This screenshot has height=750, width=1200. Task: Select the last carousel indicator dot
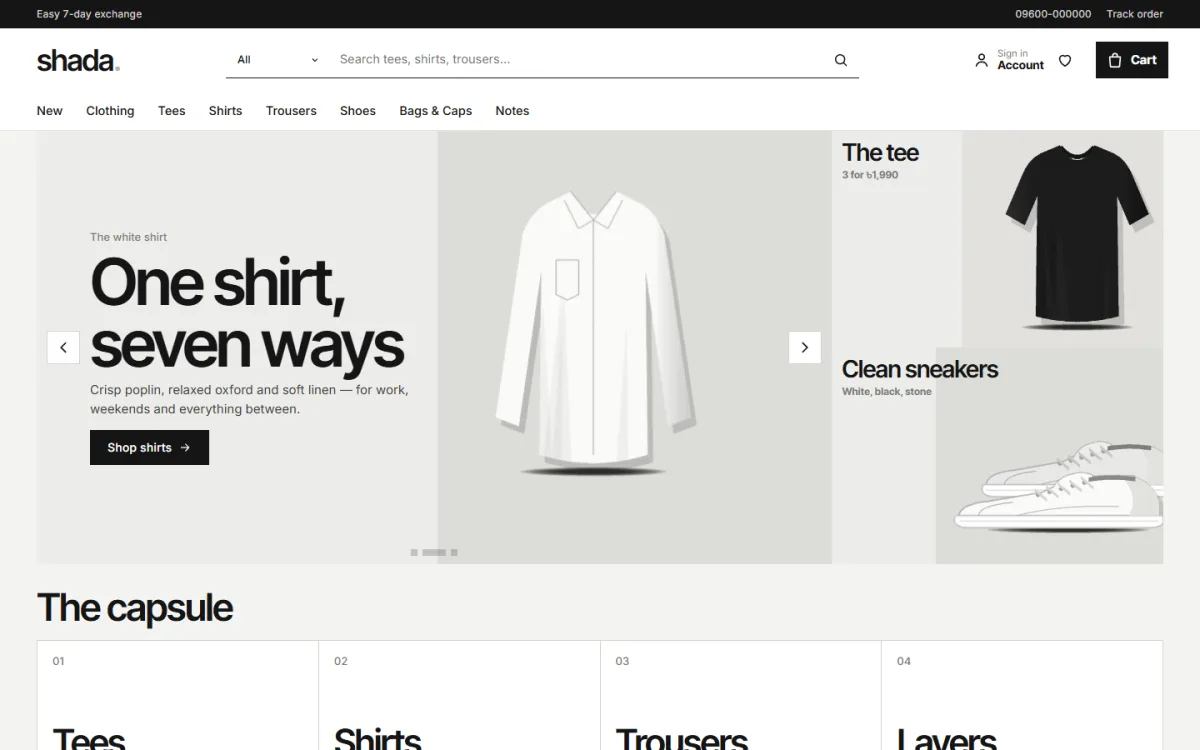(454, 552)
